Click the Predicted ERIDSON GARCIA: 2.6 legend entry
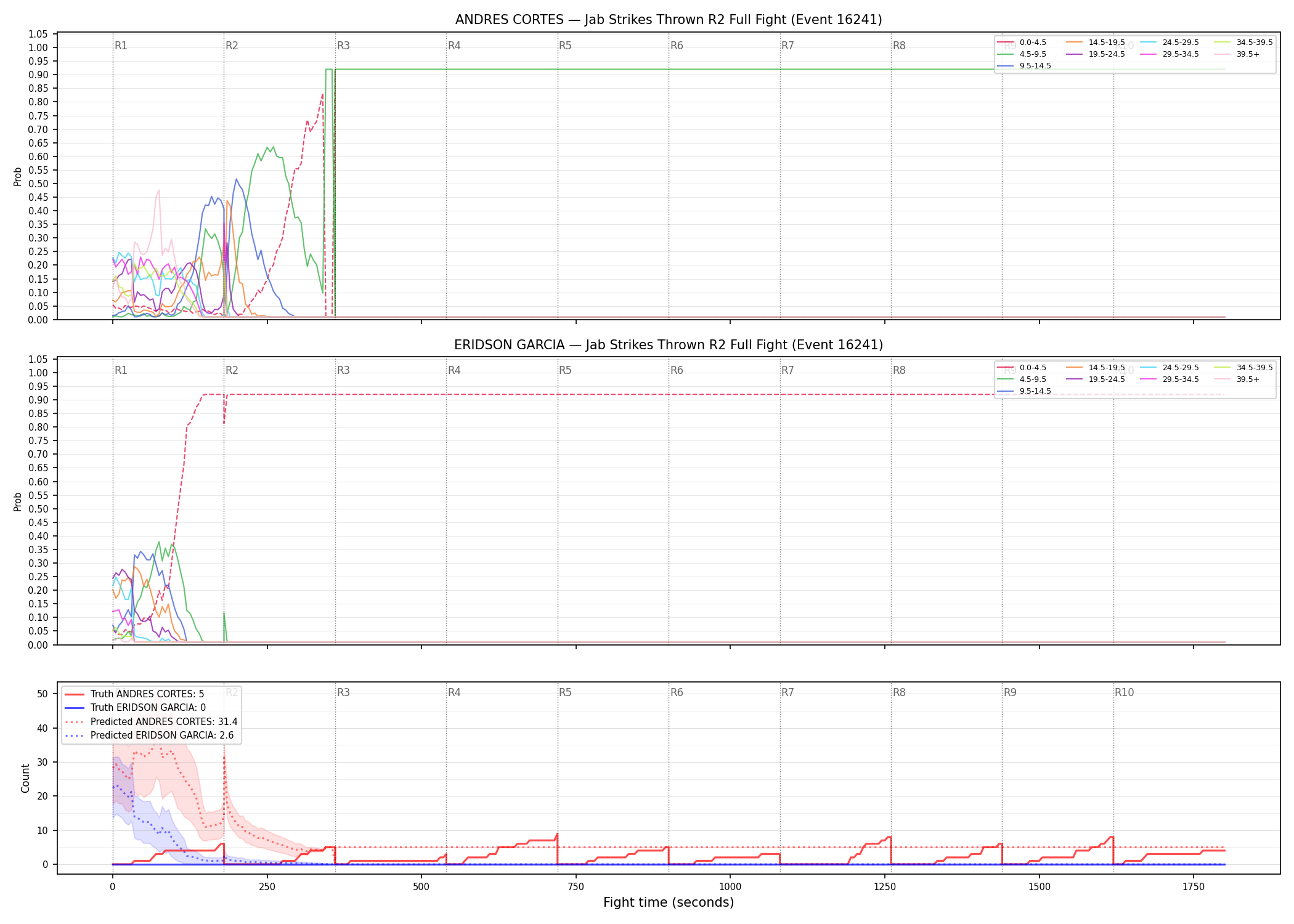1294x924 pixels. coord(149,736)
